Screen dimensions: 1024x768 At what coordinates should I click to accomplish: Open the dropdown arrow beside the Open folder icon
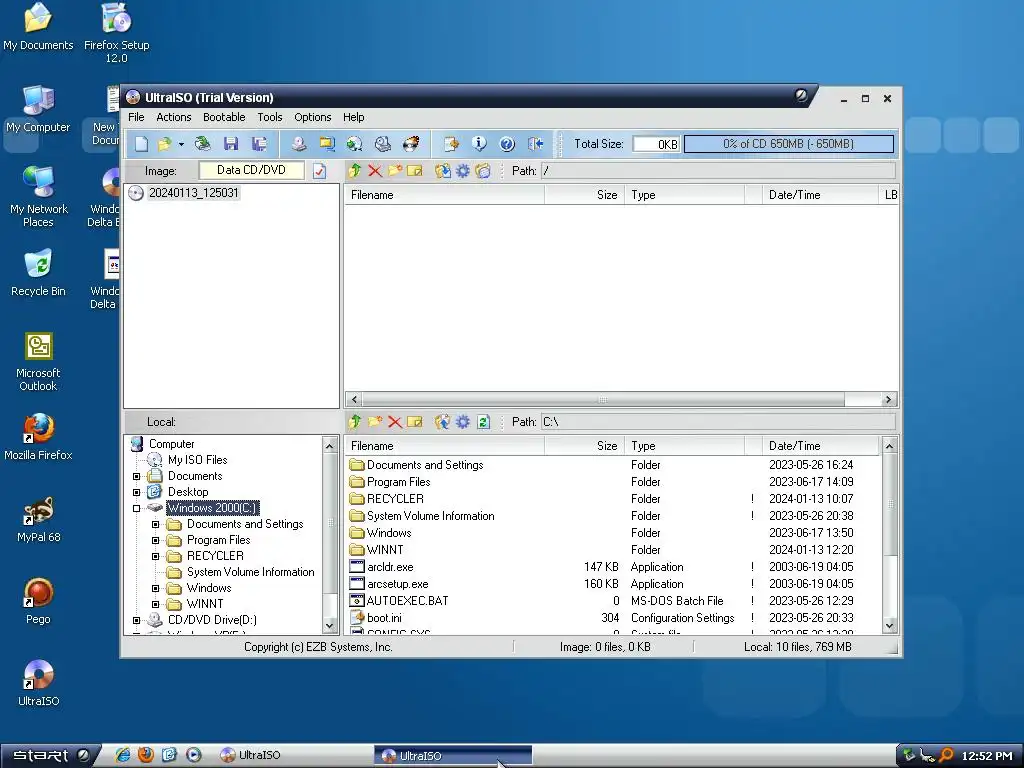click(x=181, y=144)
